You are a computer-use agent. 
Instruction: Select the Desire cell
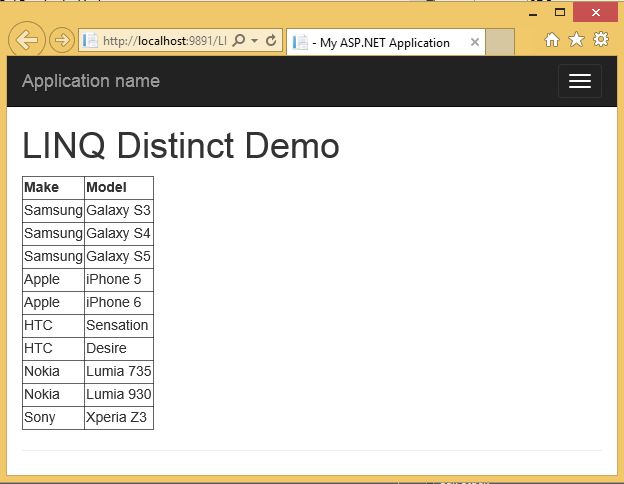(x=119, y=349)
